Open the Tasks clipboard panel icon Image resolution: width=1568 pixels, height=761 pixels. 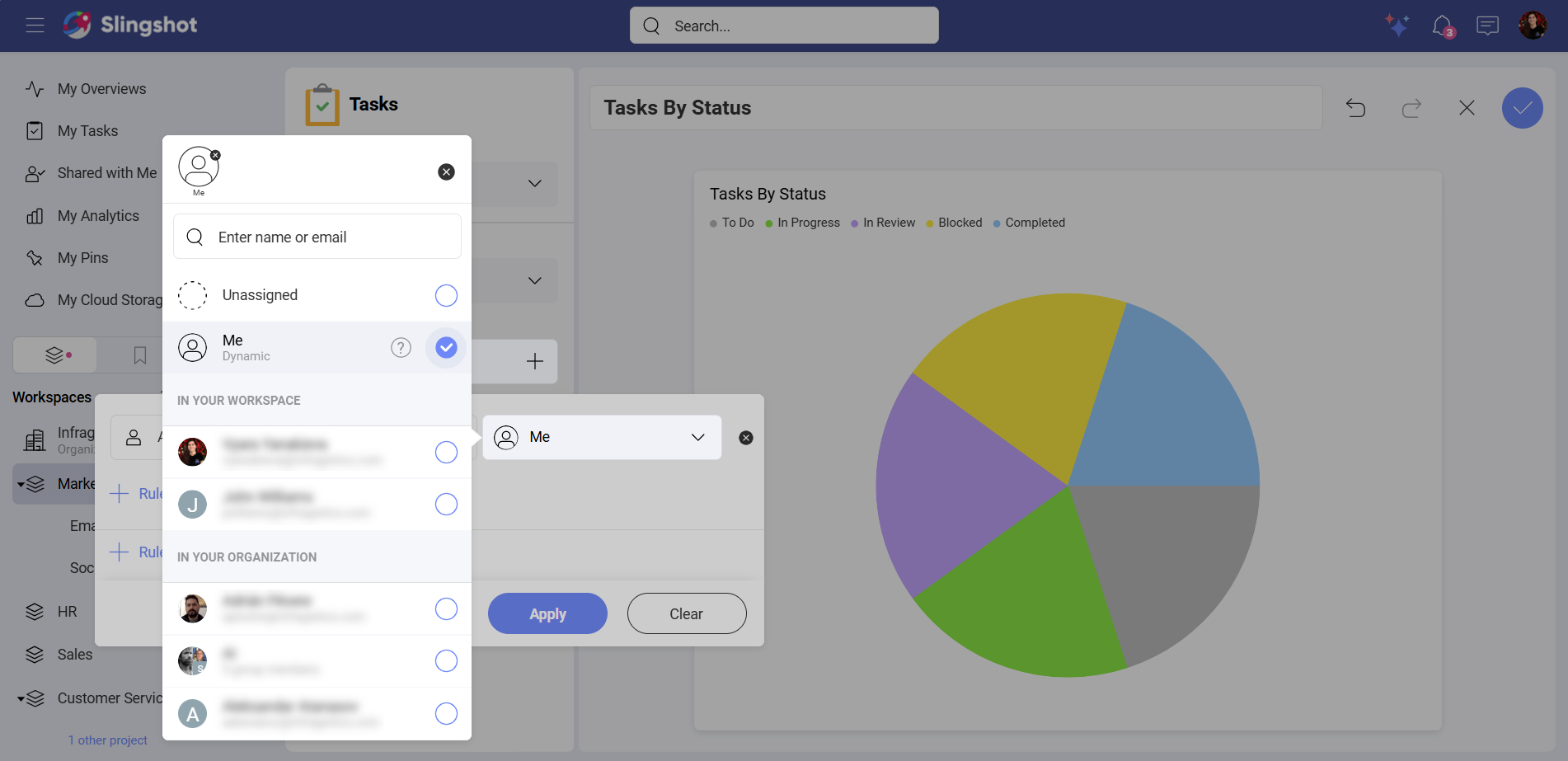pos(323,104)
